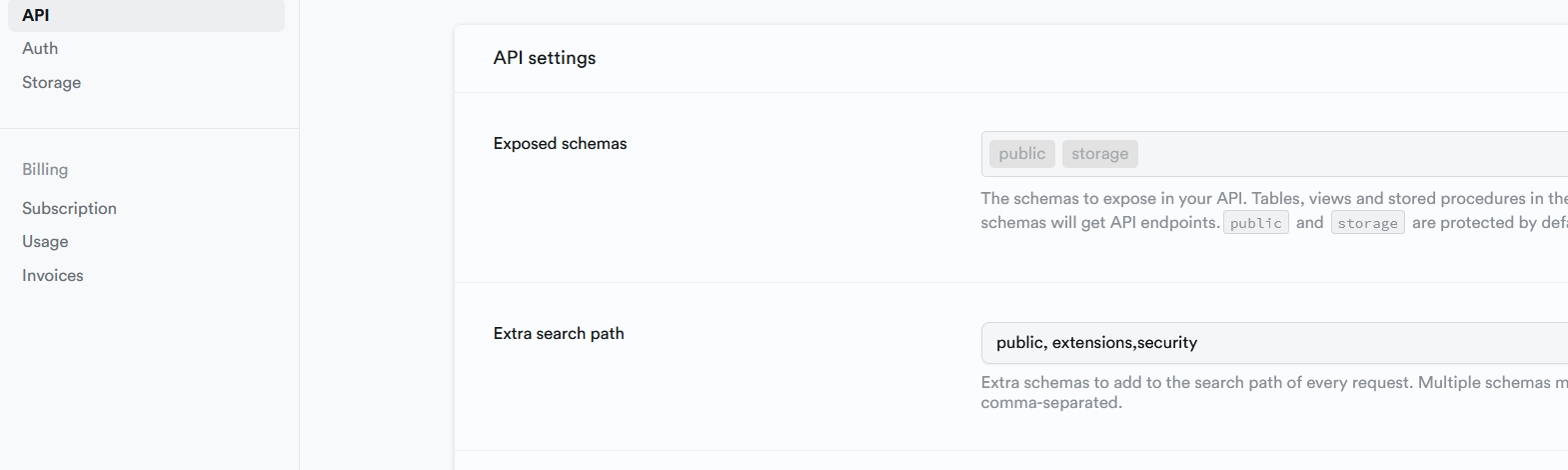Open the Subscription billing page
The height and width of the screenshot is (470, 1568).
pos(69,208)
